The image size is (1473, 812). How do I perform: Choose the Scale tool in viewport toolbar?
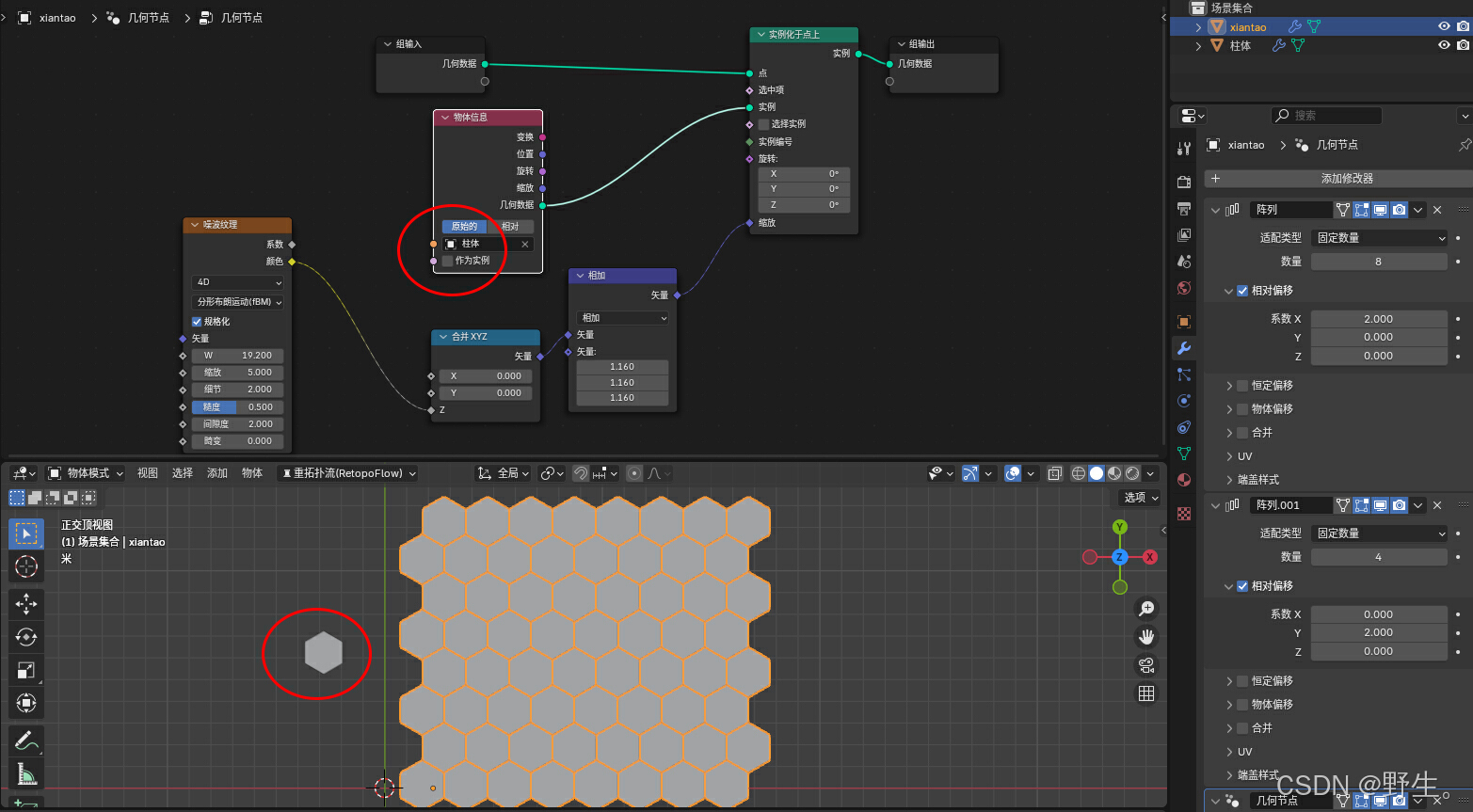26,670
